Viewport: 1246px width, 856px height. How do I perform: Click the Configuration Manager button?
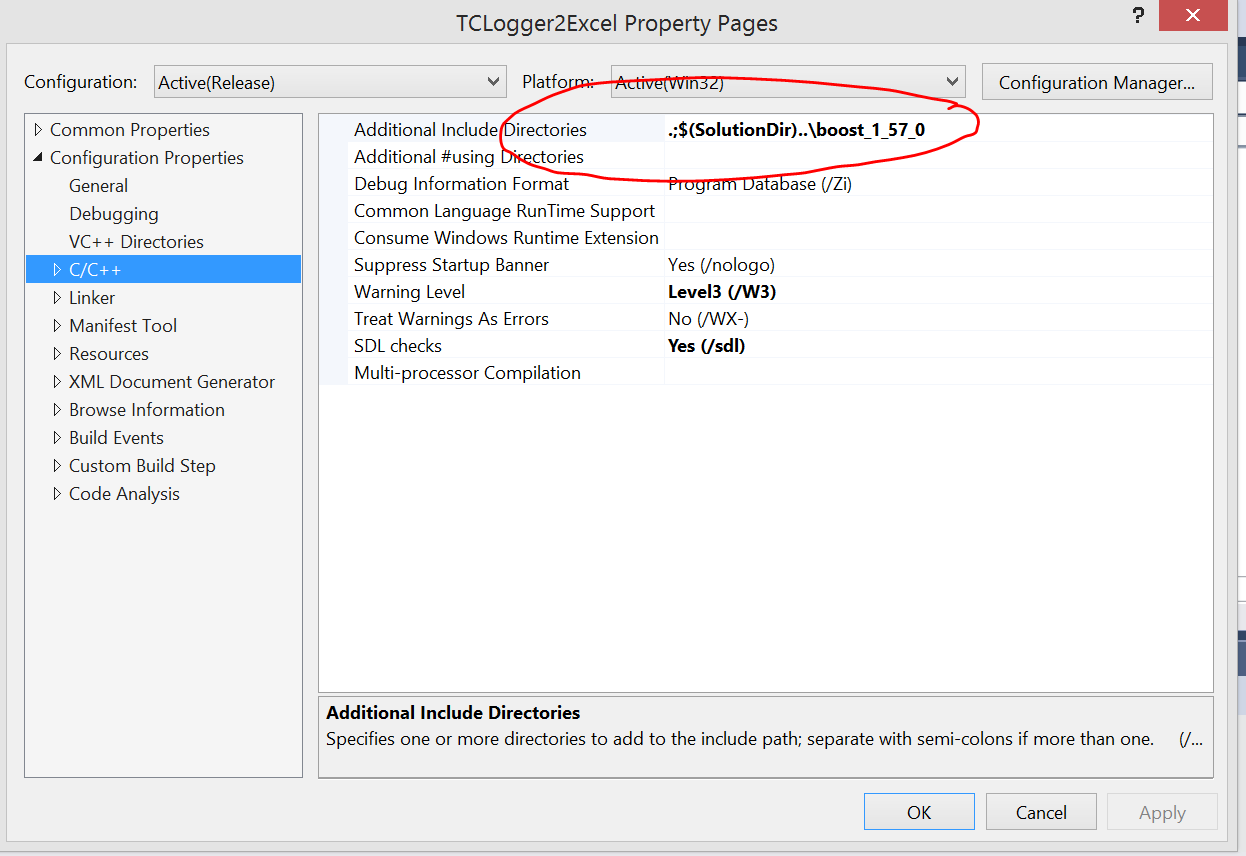coord(1097,82)
